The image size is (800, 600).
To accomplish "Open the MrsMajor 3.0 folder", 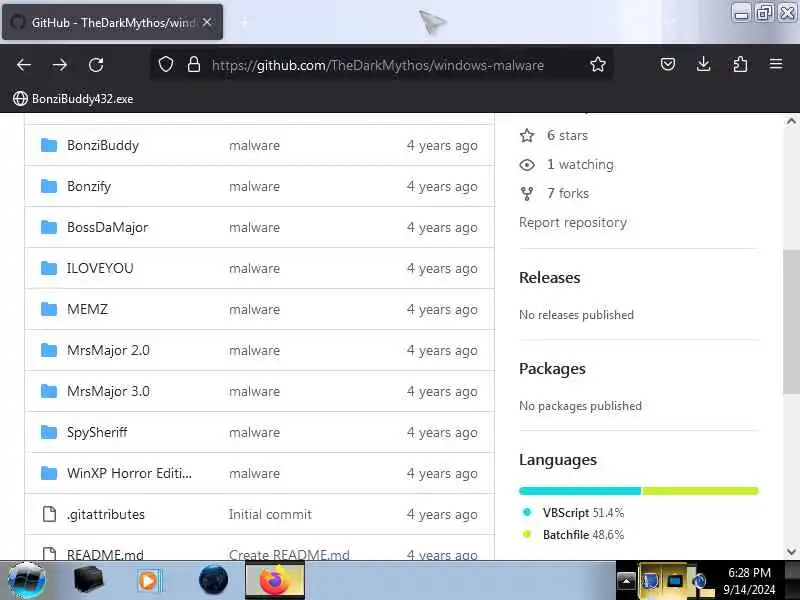I will click(108, 391).
